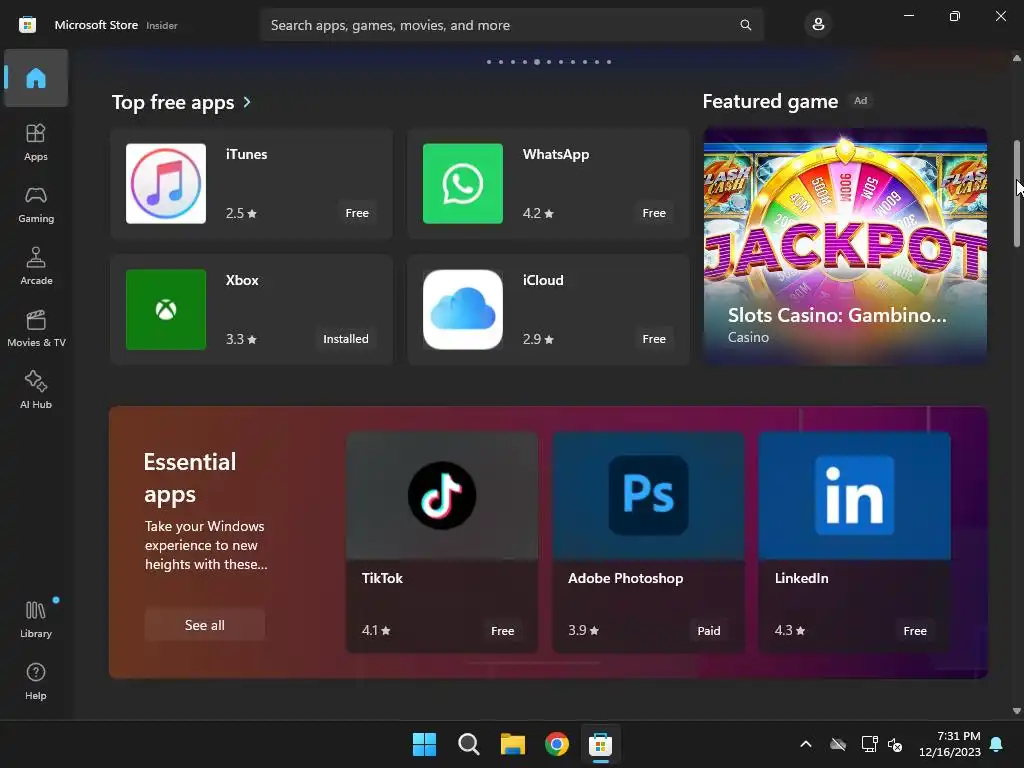Click the OneDrive cloud tray icon
Image resolution: width=1024 pixels, height=768 pixels.
coord(838,744)
